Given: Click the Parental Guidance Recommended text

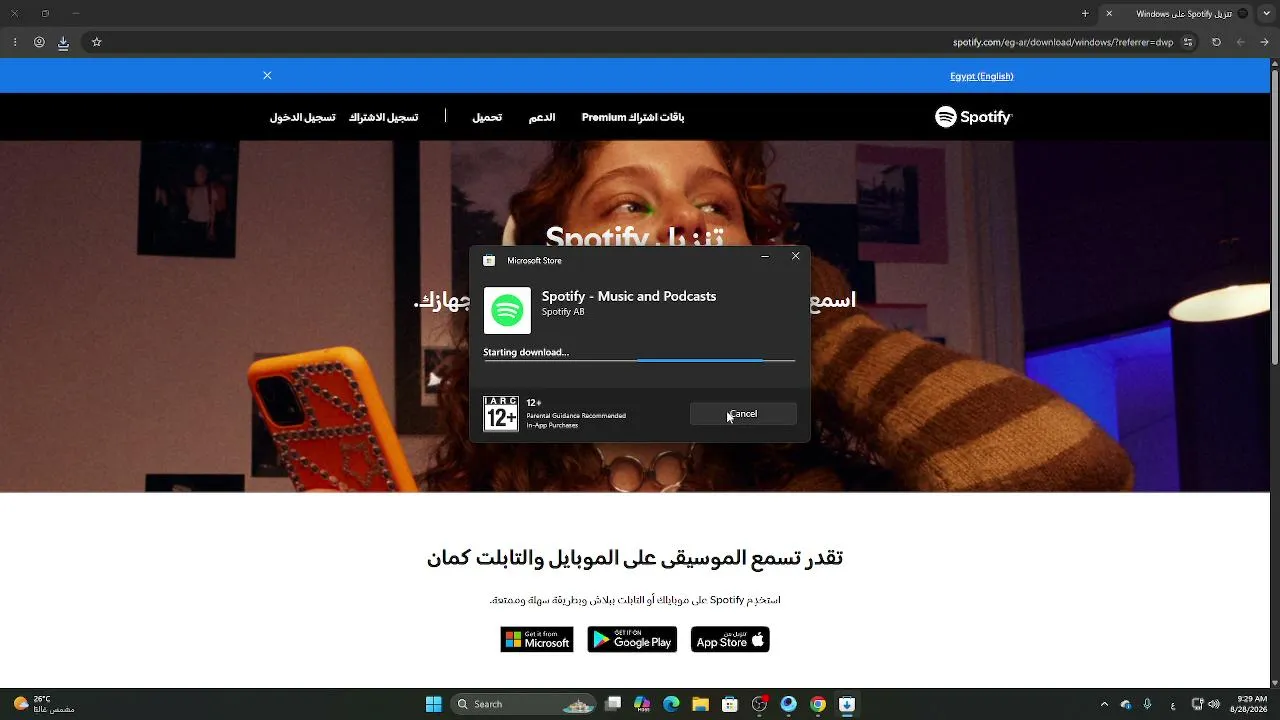Looking at the screenshot, I should pos(576,416).
